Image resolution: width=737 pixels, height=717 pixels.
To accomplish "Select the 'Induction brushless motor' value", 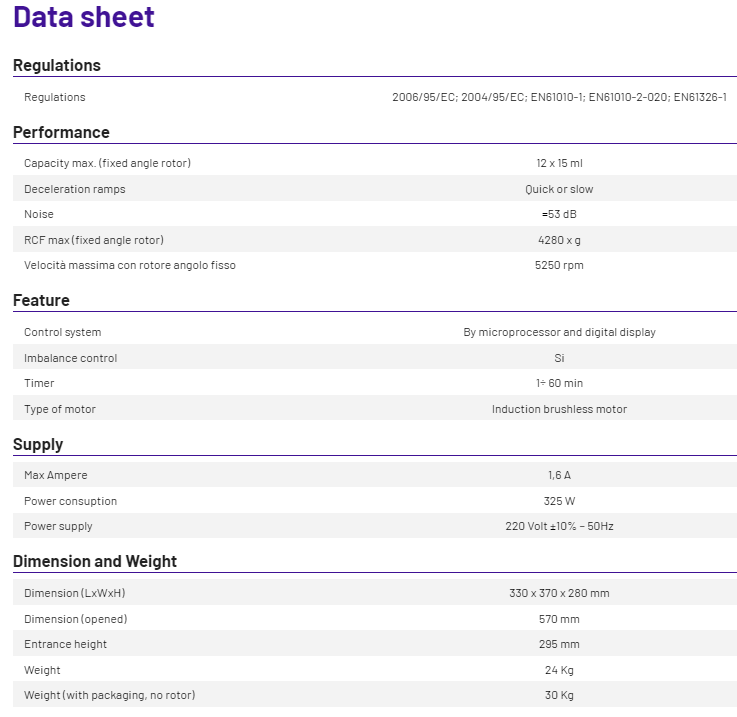I will pos(559,409).
